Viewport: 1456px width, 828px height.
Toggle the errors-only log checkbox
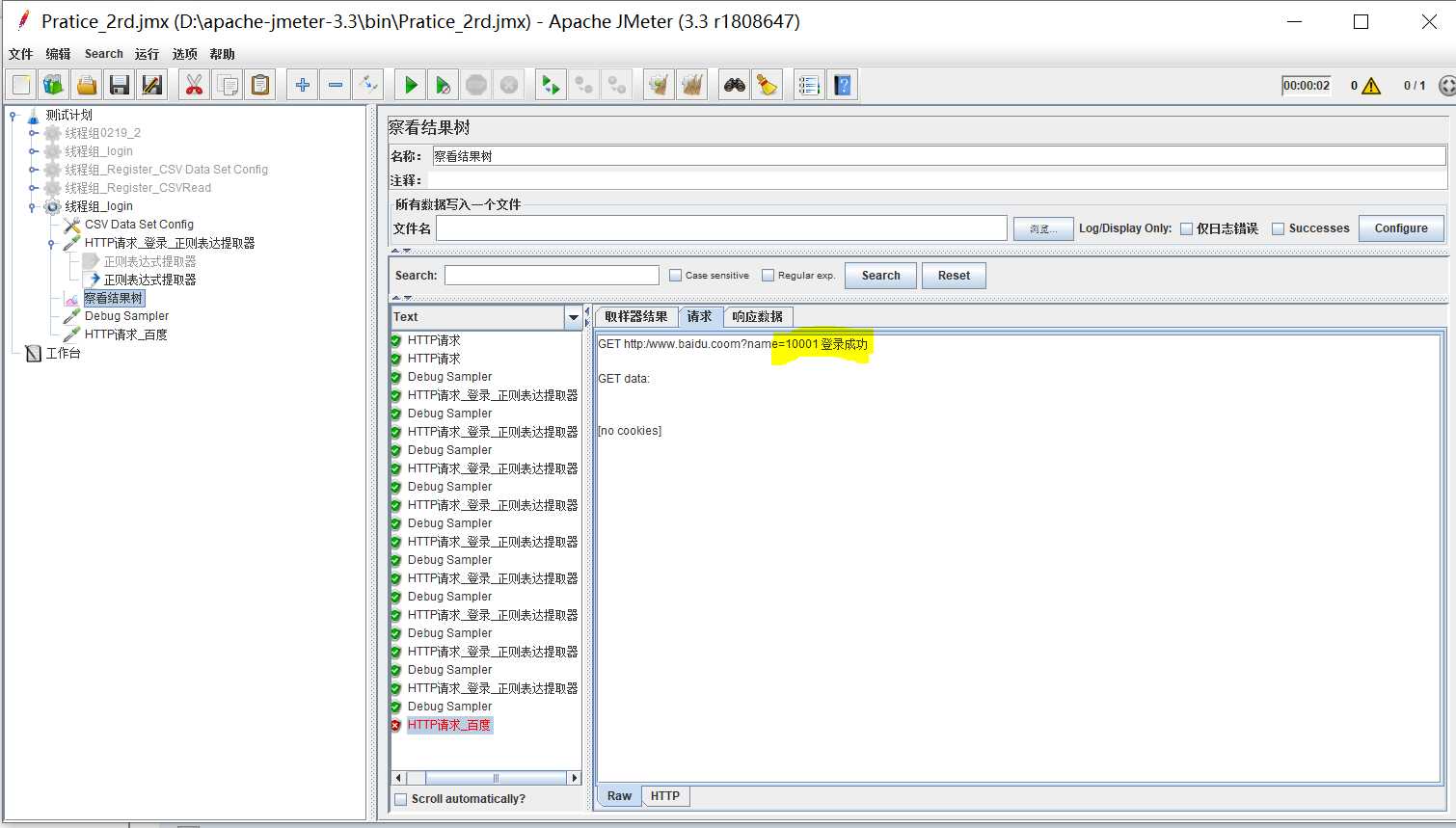(1187, 228)
